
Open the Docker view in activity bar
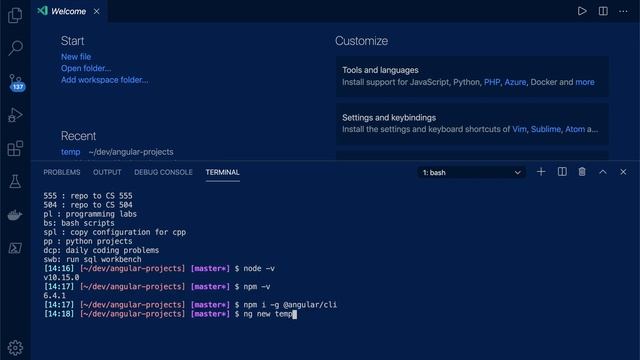[x=15, y=215]
